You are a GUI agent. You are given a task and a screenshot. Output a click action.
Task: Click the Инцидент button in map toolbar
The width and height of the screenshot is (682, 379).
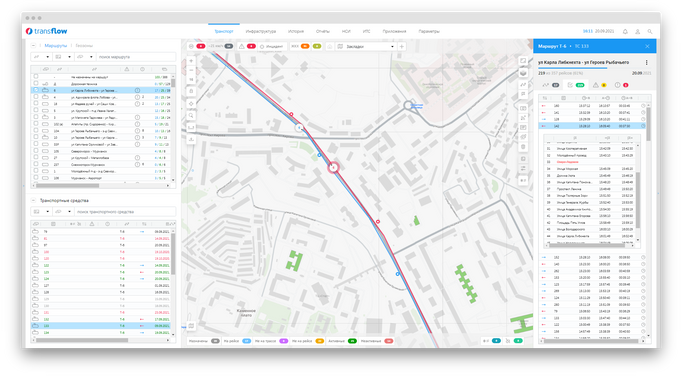(x=271, y=46)
